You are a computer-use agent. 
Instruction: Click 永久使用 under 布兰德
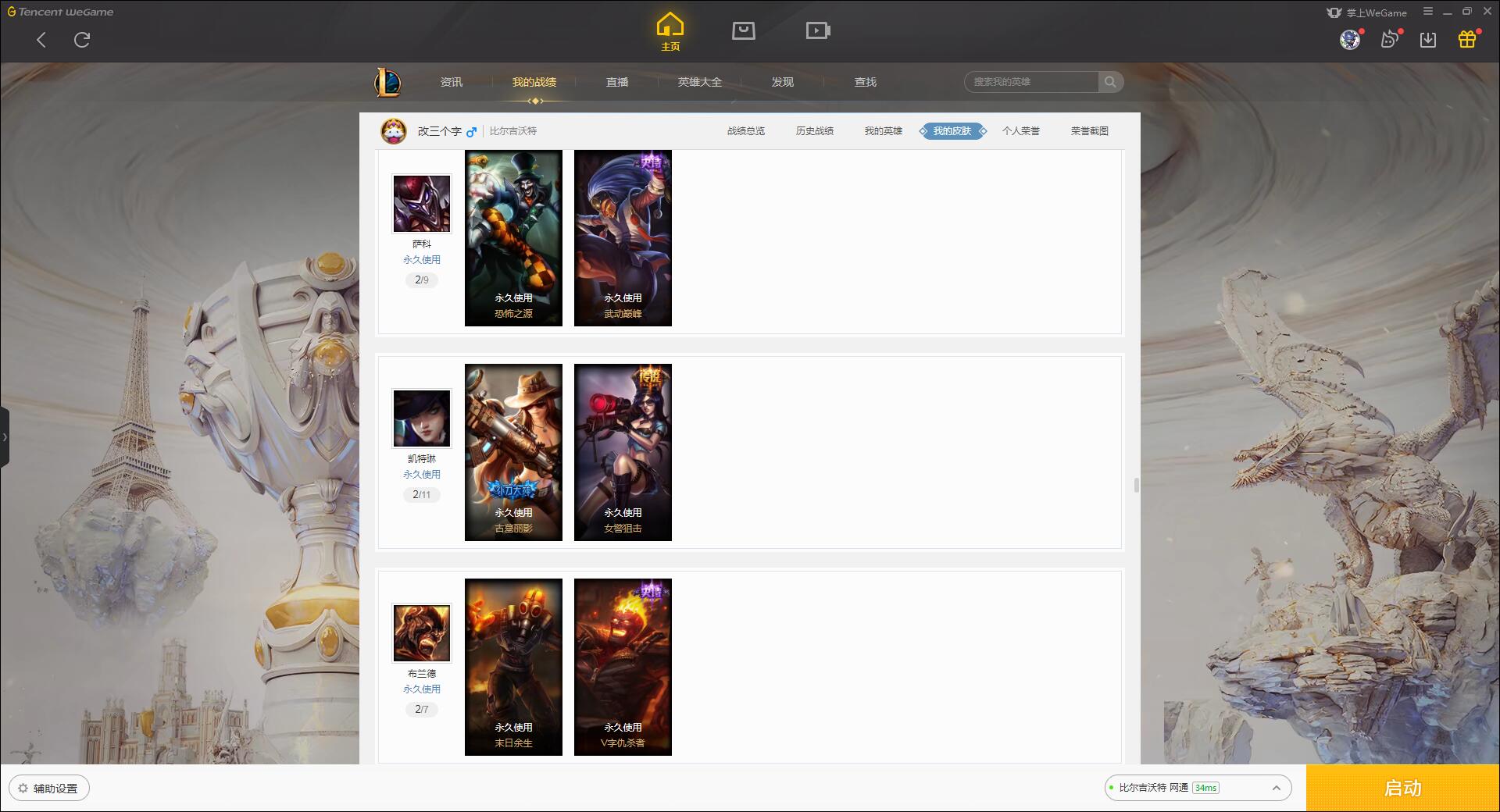pos(422,689)
